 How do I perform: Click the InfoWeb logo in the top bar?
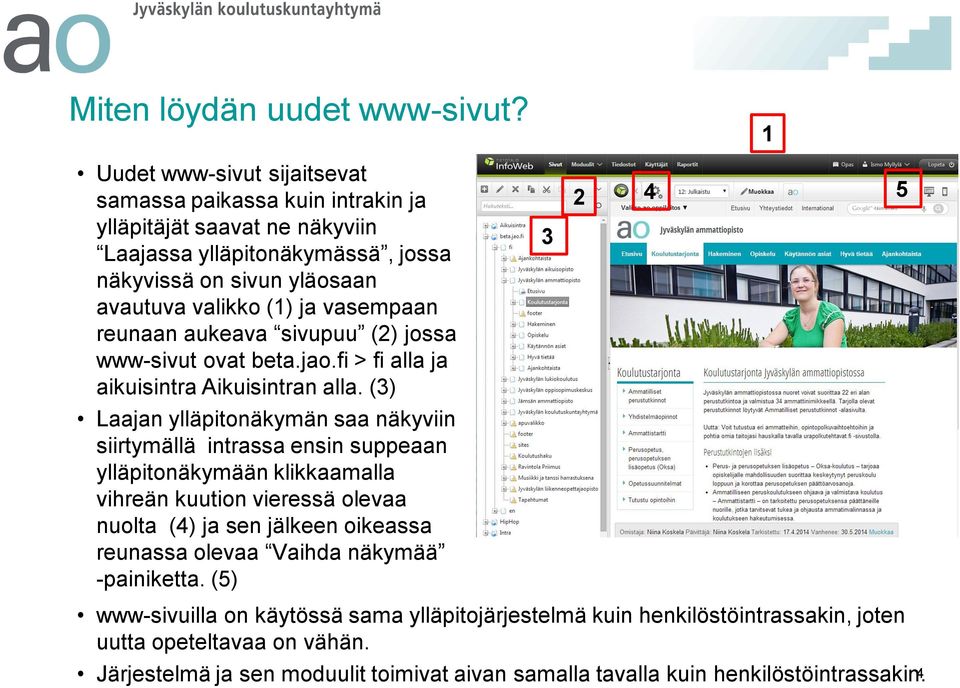coord(509,164)
